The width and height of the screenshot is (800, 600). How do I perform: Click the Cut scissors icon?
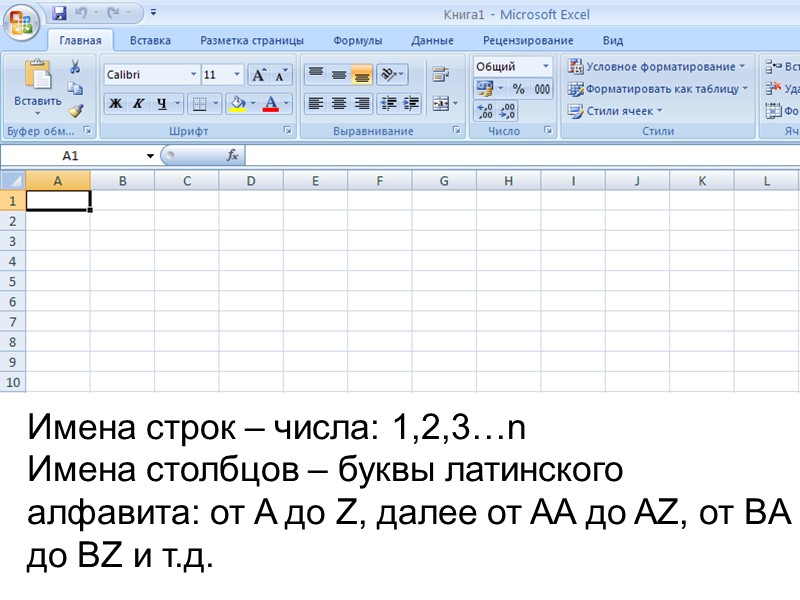74,68
